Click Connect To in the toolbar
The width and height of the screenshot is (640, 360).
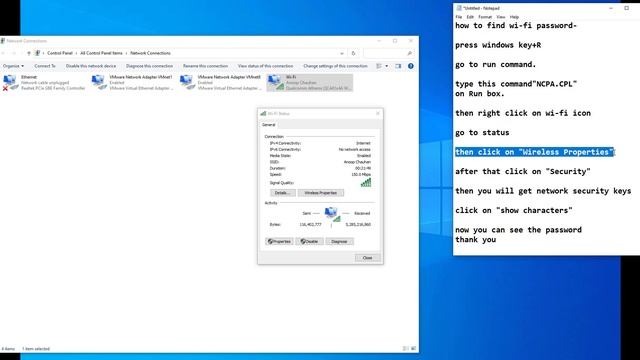(x=45, y=66)
